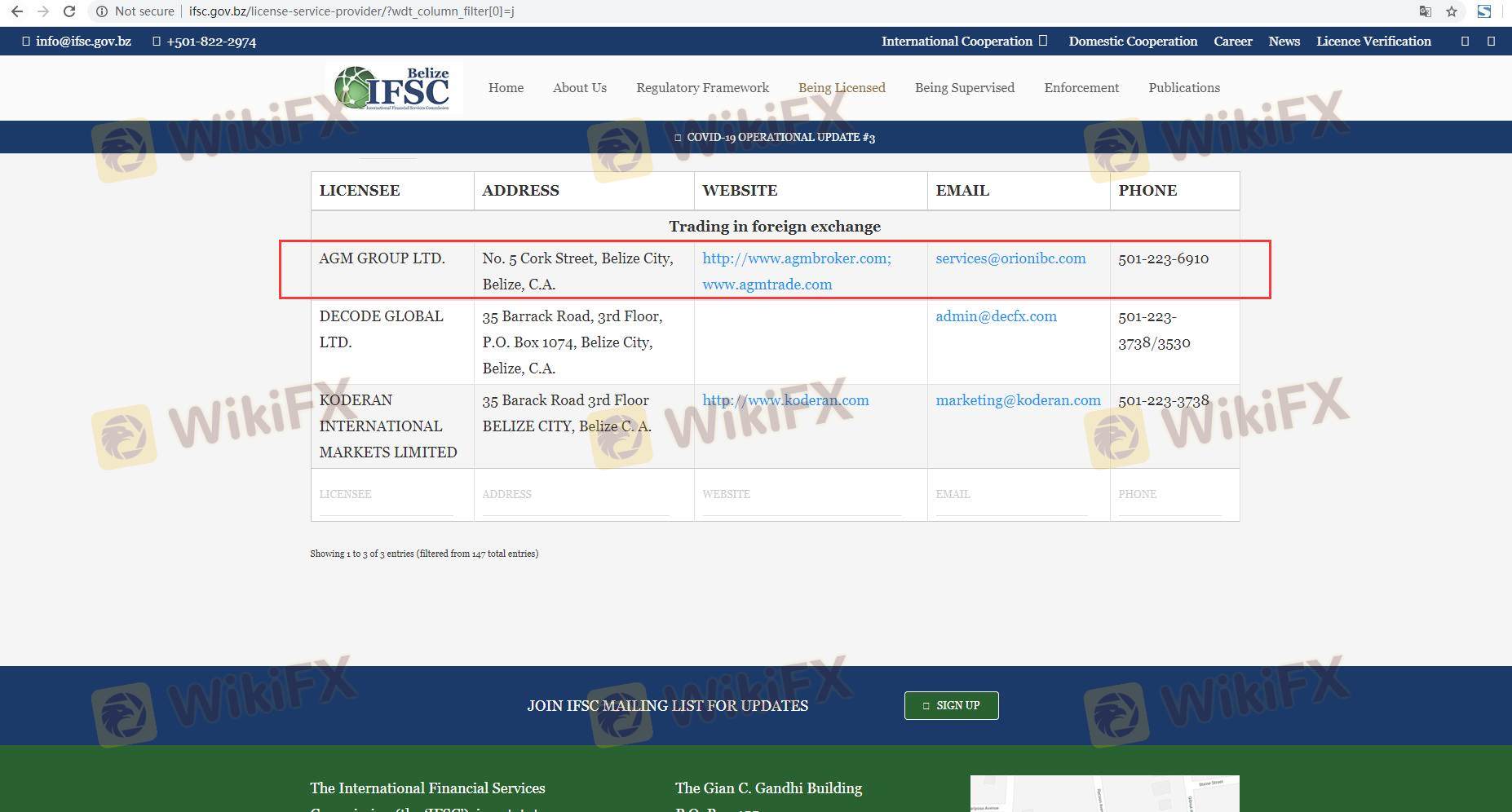The image size is (1512, 812).
Task: Click the translate page icon
Action: tap(1425, 11)
